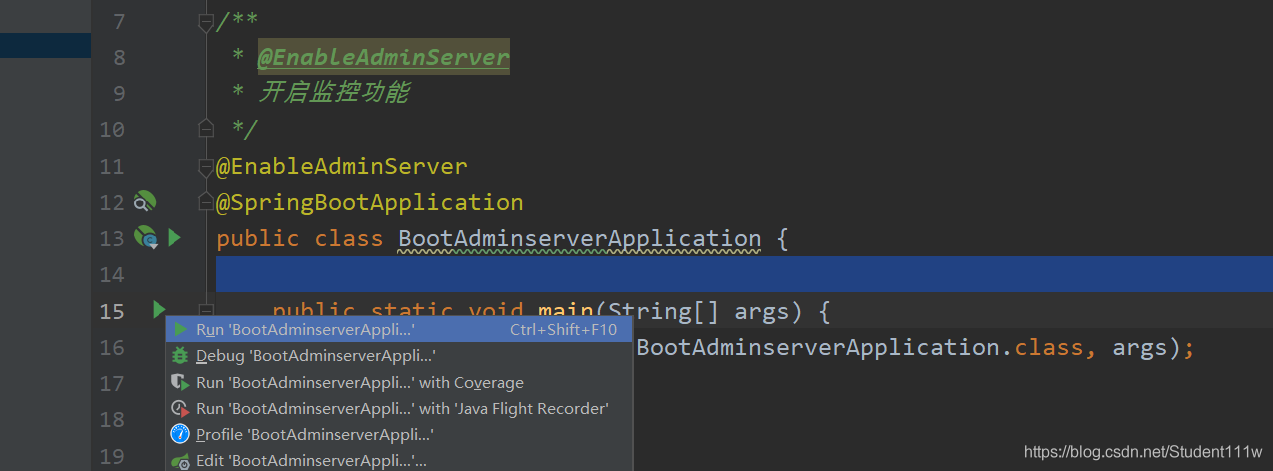
Task: Click the shield coverage icon in menu
Action: 180,382
